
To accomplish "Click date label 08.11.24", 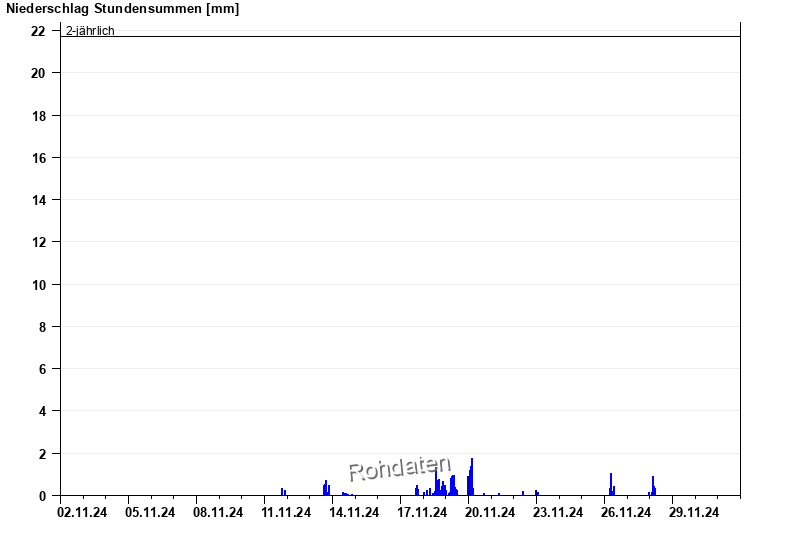I will tap(218, 512).
